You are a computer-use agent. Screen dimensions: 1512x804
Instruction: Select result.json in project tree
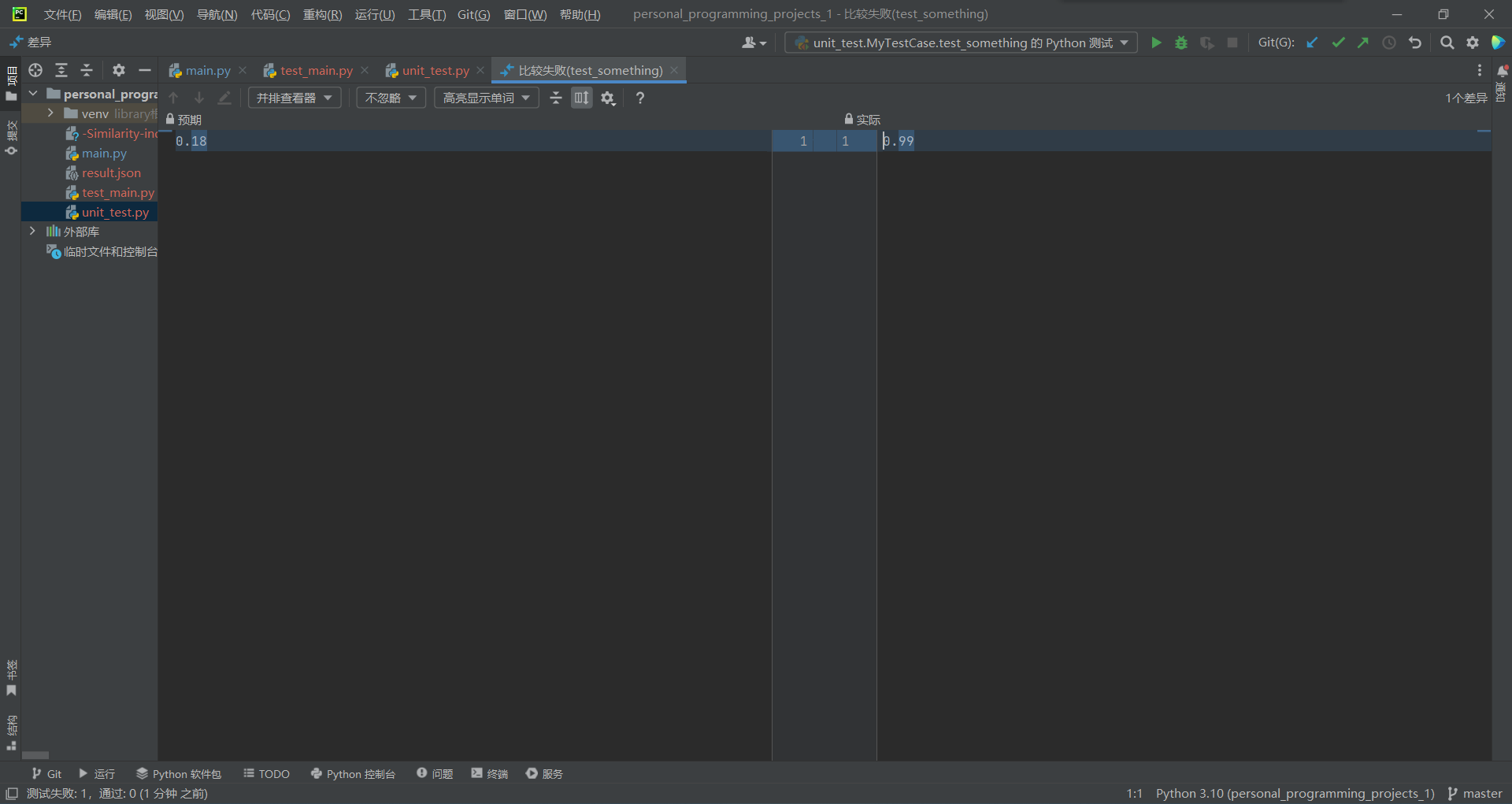112,172
